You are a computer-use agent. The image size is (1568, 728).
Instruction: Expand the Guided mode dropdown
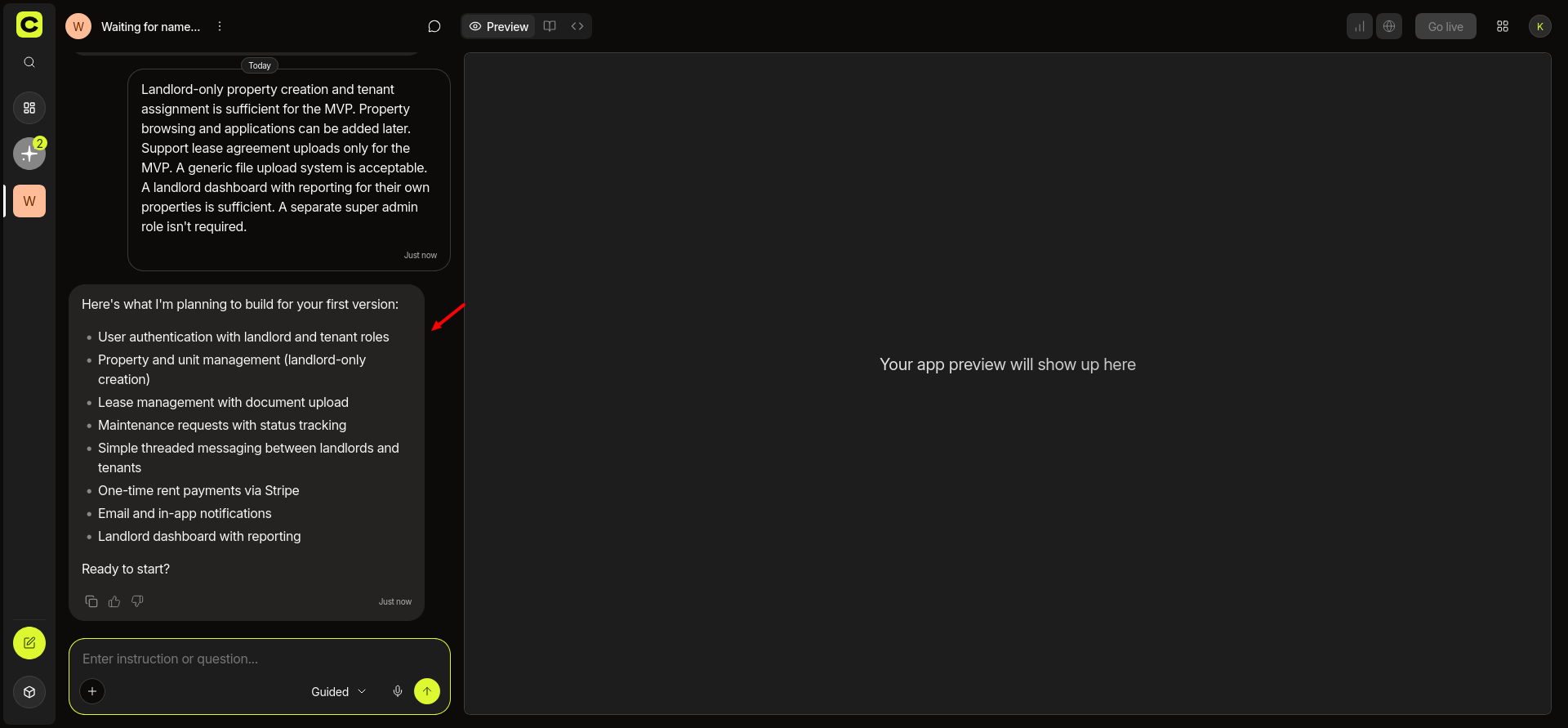(x=339, y=691)
